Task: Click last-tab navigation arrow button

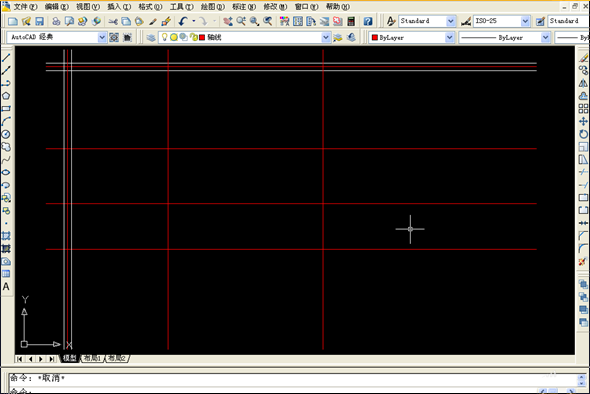Action: coord(52,359)
